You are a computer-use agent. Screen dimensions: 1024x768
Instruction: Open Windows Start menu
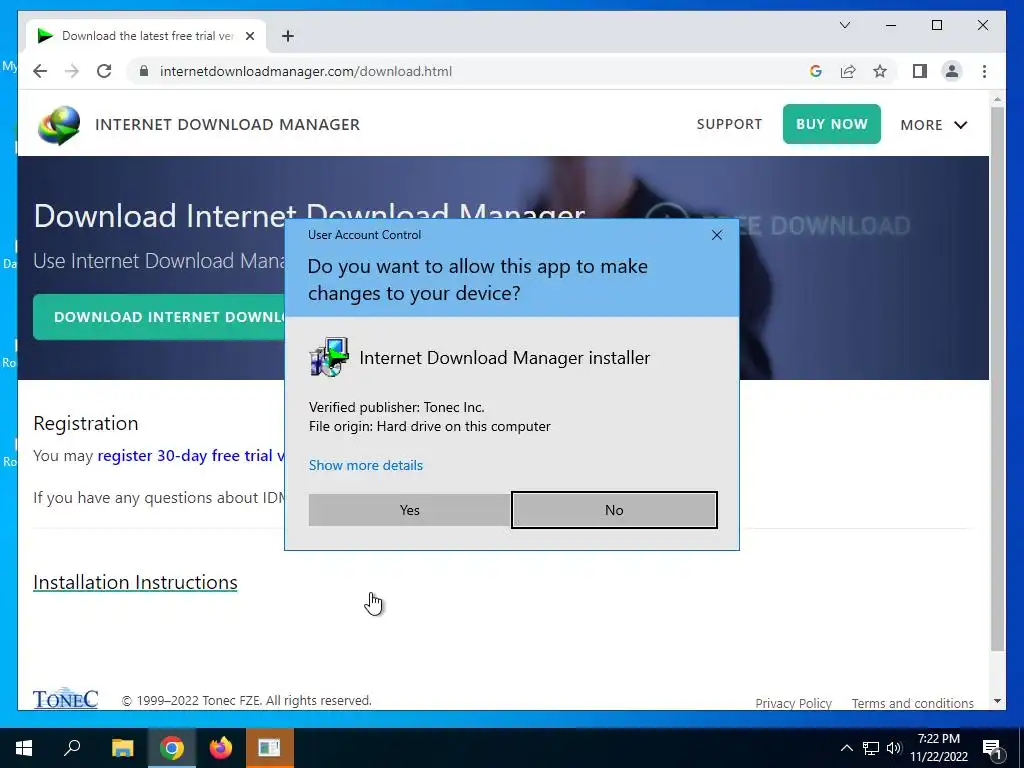24,748
